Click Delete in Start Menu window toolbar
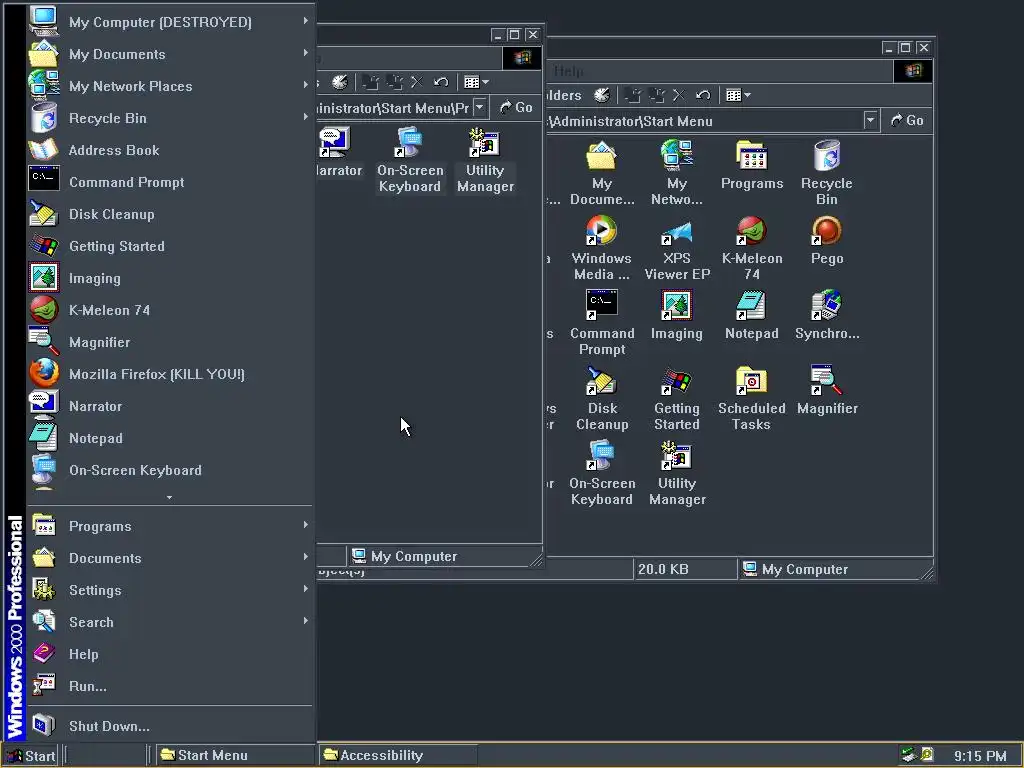 click(x=679, y=95)
